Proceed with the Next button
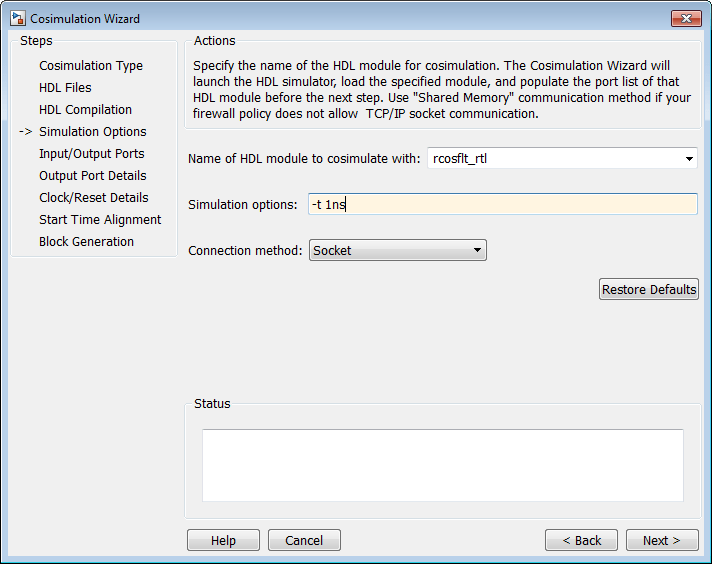The height and width of the screenshot is (564, 712). click(x=661, y=540)
